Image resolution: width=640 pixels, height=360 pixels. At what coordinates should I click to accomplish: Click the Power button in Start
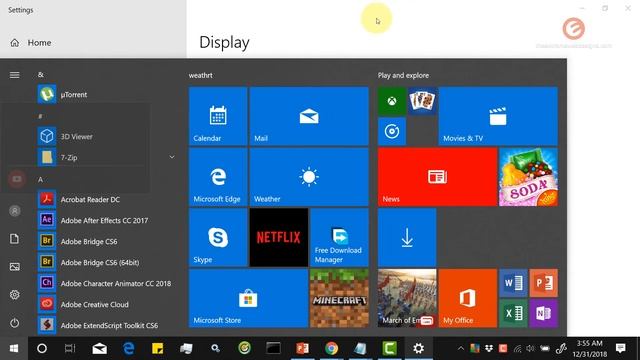pos(15,323)
